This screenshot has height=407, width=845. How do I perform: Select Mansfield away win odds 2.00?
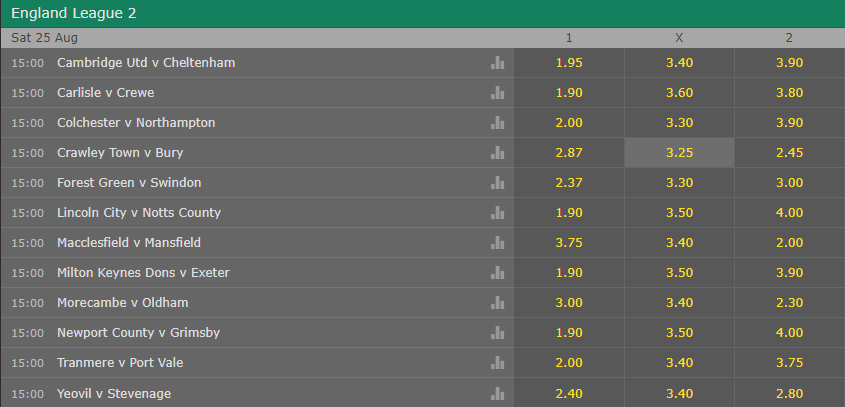point(789,243)
